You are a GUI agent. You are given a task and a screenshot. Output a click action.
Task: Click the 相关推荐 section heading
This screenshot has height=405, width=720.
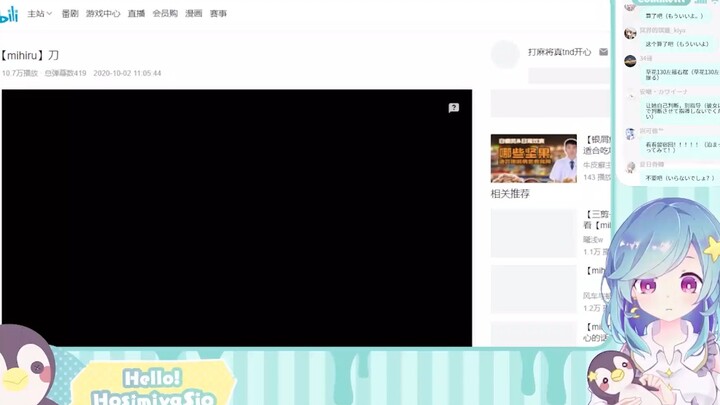[510, 194]
